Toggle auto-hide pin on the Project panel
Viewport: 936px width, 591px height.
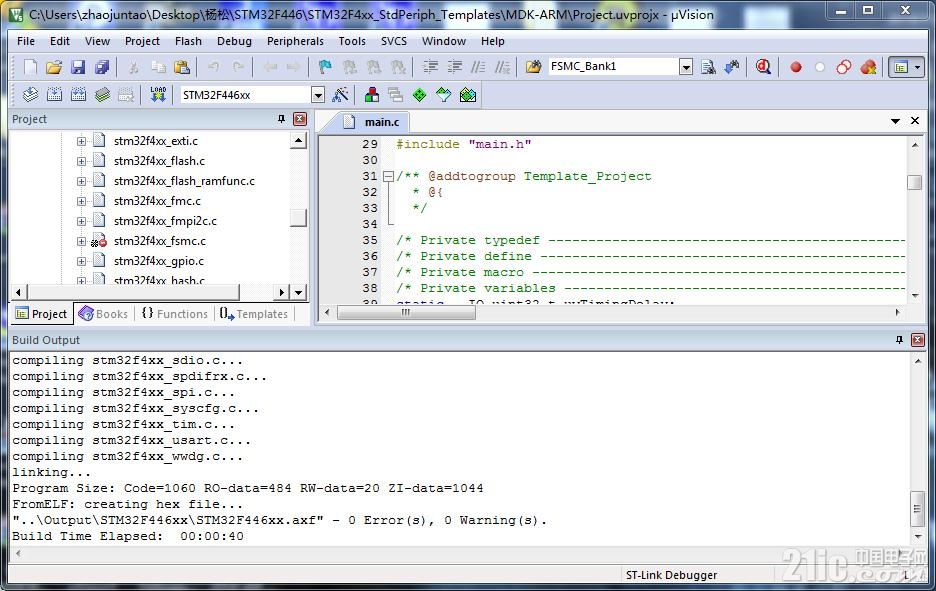tap(282, 119)
